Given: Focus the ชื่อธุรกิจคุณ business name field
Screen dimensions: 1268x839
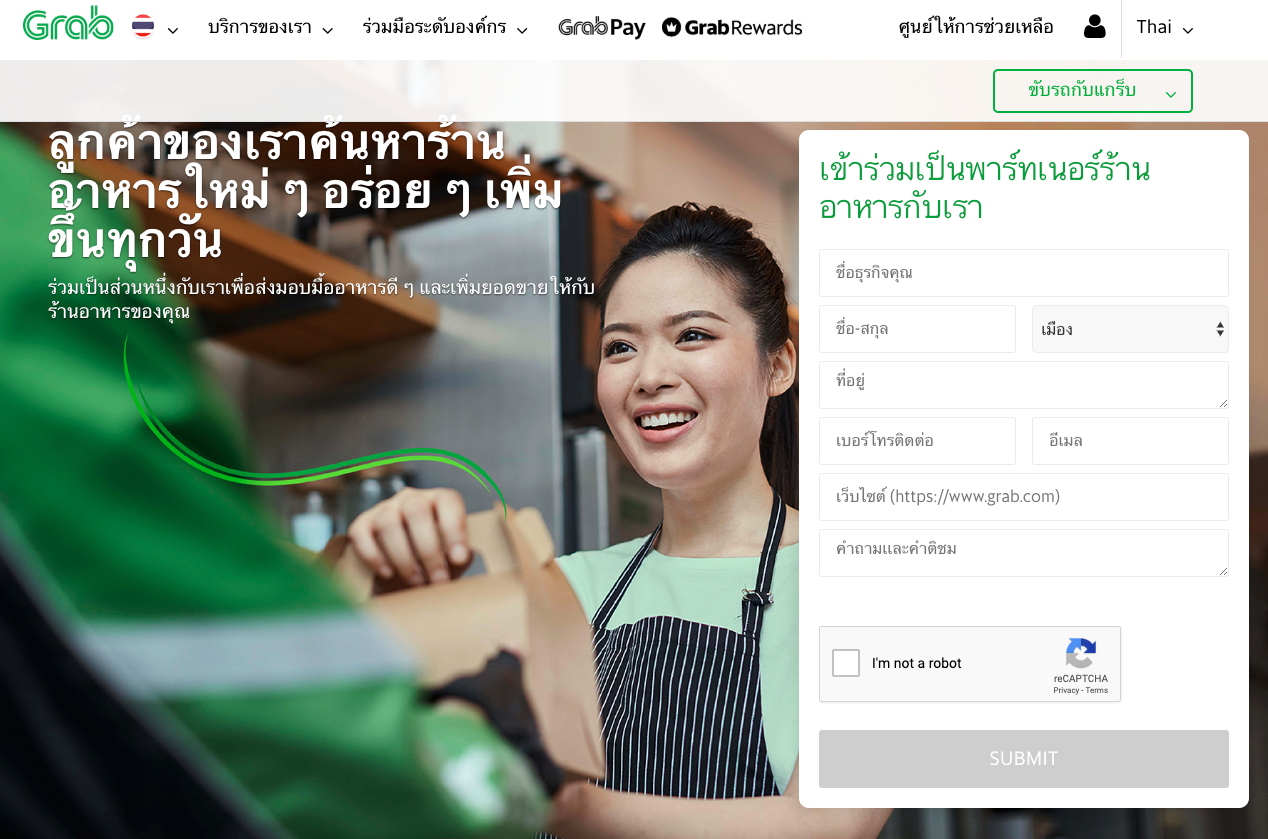Looking at the screenshot, I should (1024, 273).
